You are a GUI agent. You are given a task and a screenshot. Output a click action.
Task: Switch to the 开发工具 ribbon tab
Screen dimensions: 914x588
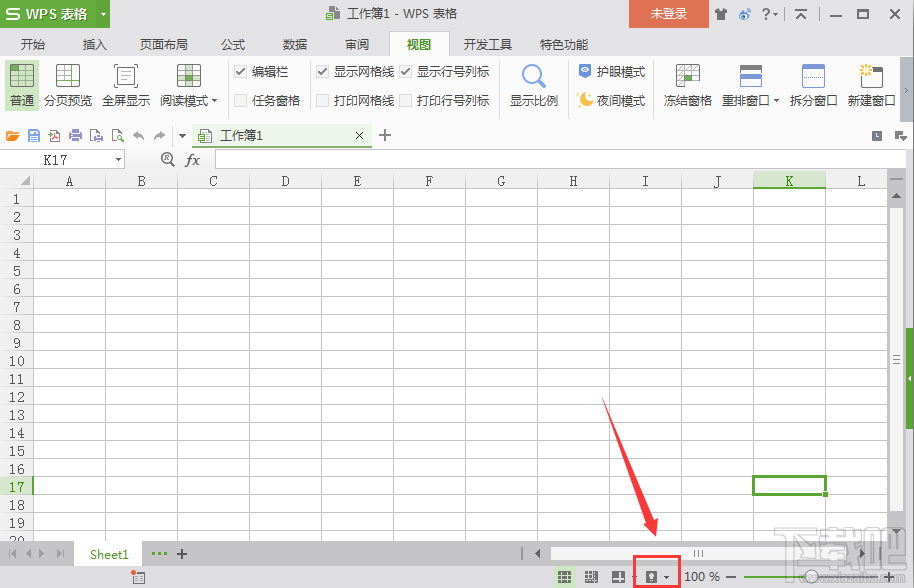click(x=487, y=44)
